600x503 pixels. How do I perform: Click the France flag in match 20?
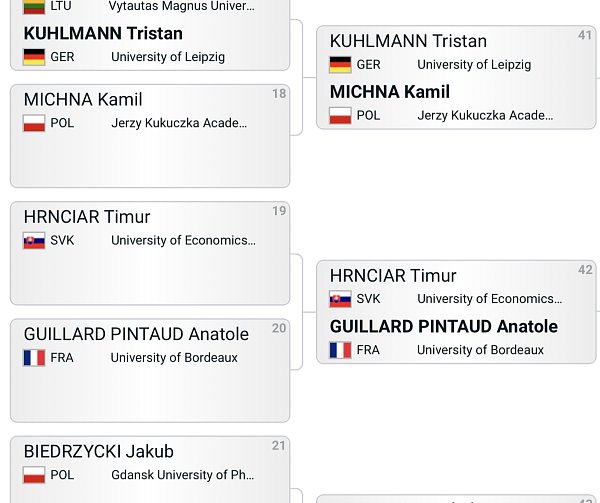point(34,358)
